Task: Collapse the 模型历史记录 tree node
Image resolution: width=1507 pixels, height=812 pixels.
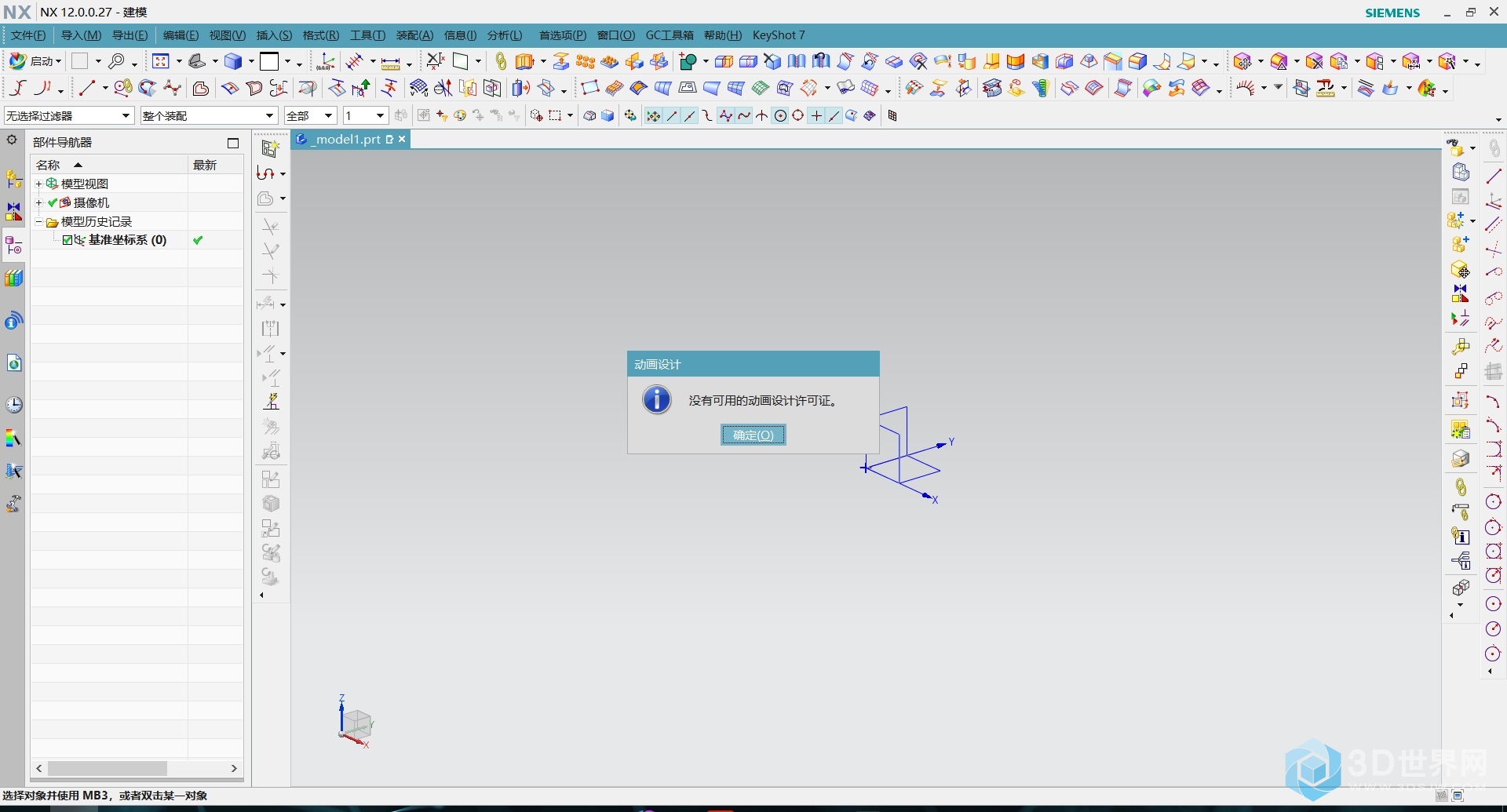Action: (x=38, y=221)
